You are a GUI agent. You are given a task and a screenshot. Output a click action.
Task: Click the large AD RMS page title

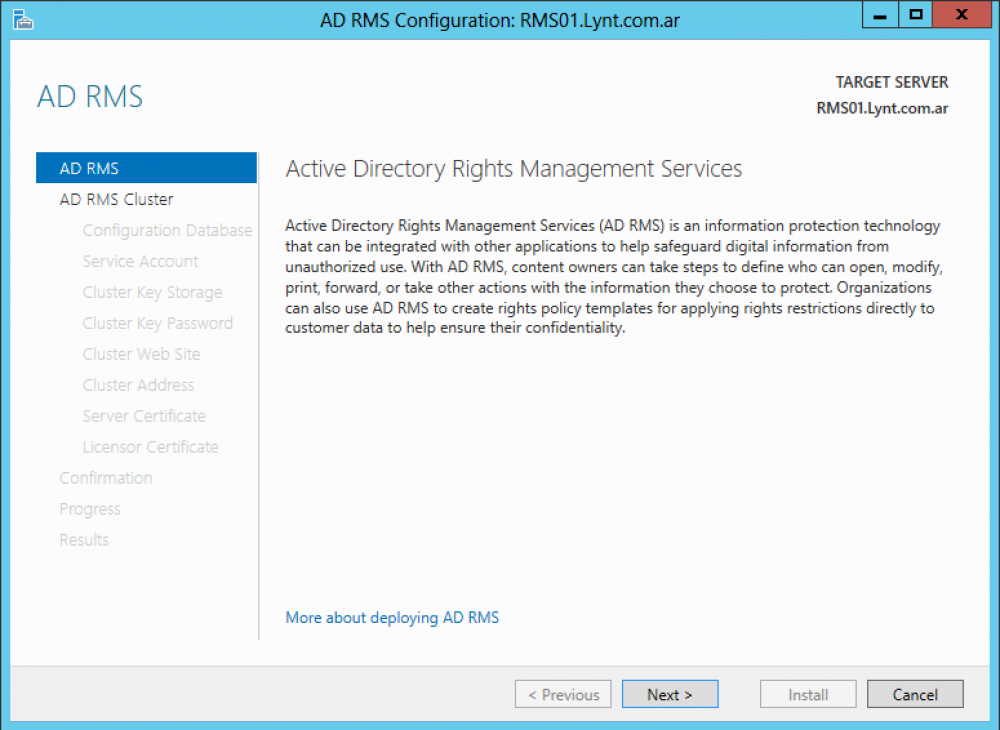[90, 97]
